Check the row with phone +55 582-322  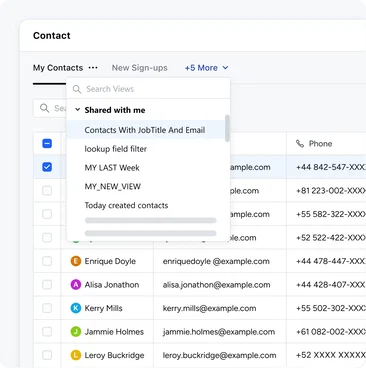click(x=47, y=214)
